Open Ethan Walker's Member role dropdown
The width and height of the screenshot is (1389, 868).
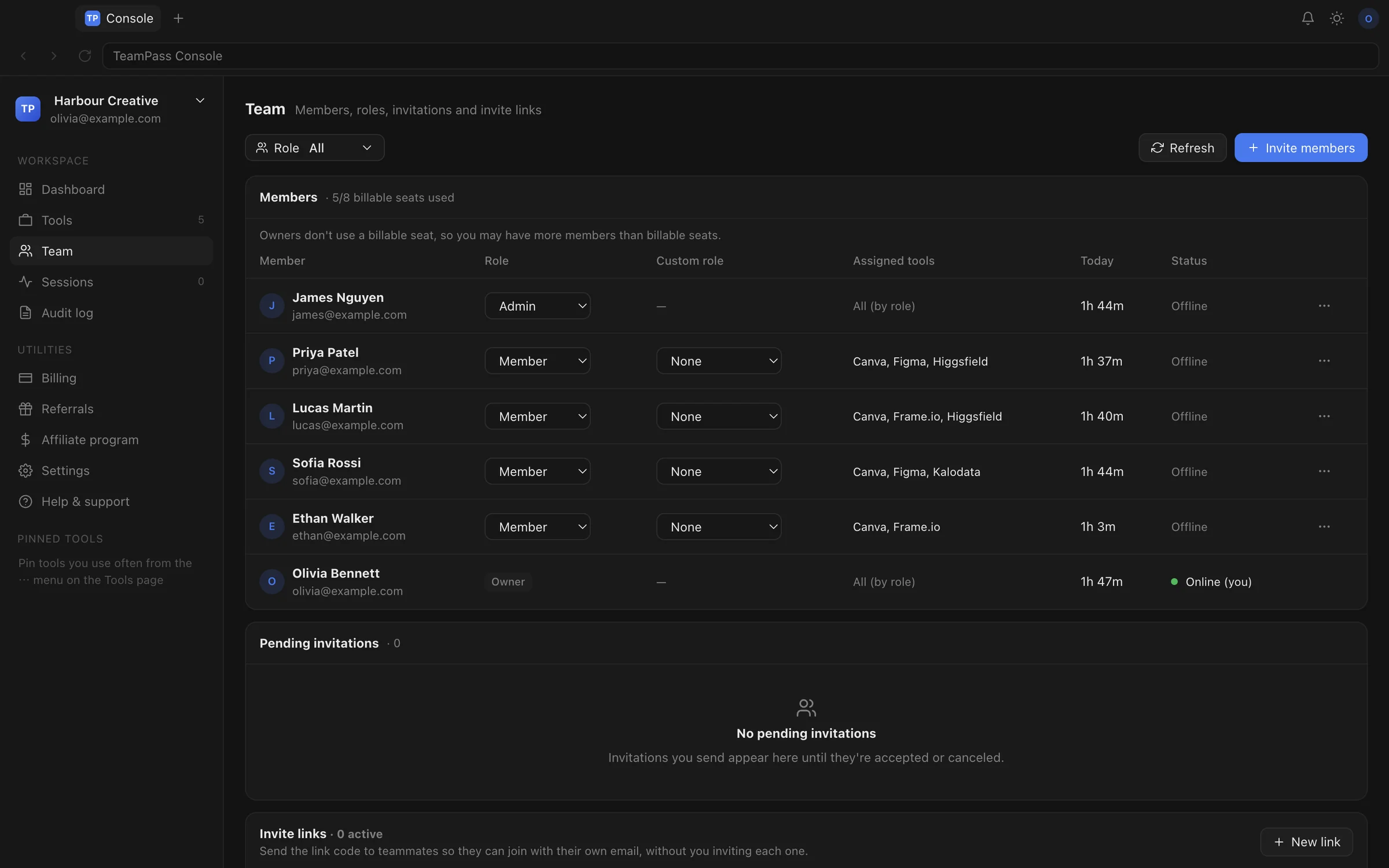(538, 527)
